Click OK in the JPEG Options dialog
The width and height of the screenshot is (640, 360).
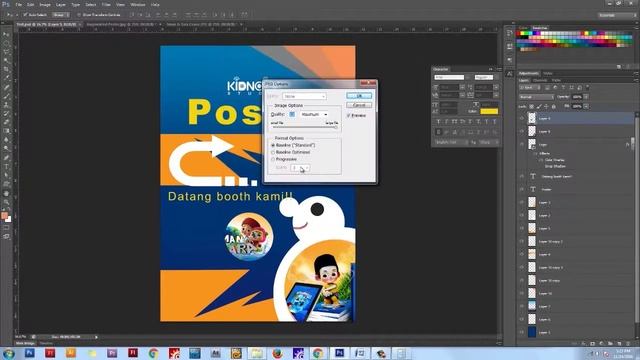[359, 96]
